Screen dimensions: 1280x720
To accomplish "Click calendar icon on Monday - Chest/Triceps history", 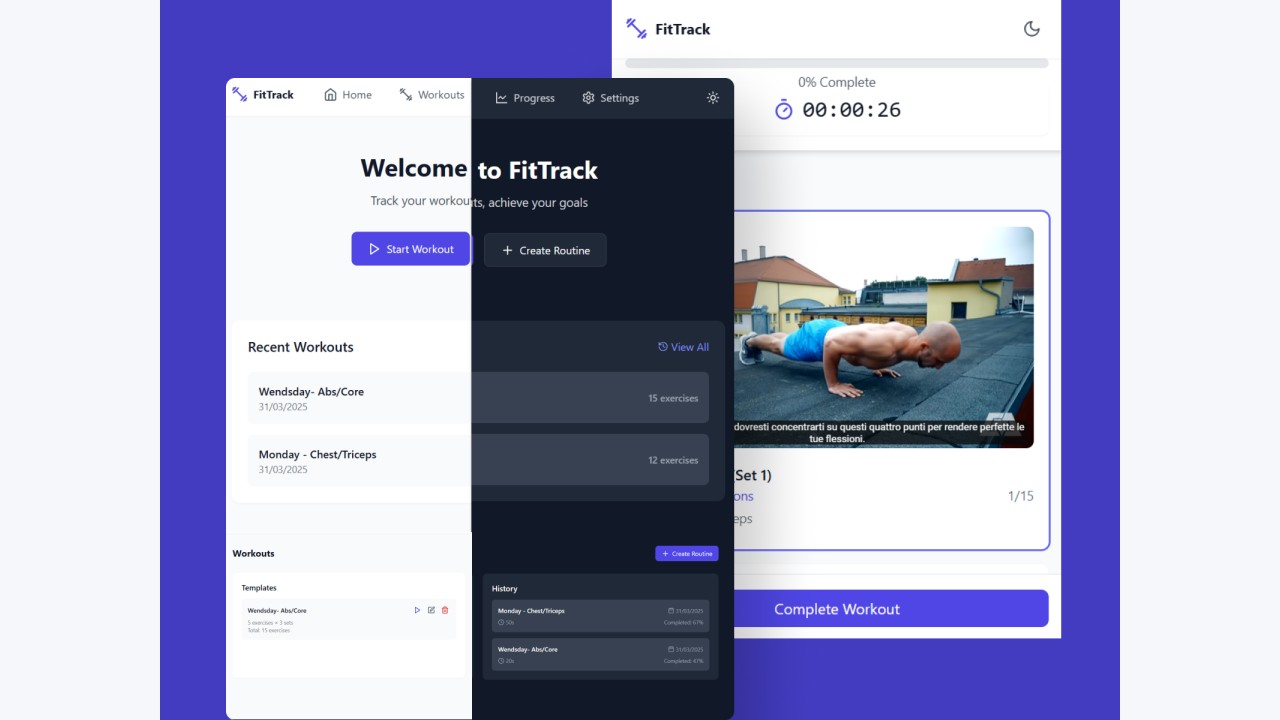I will tap(671, 611).
